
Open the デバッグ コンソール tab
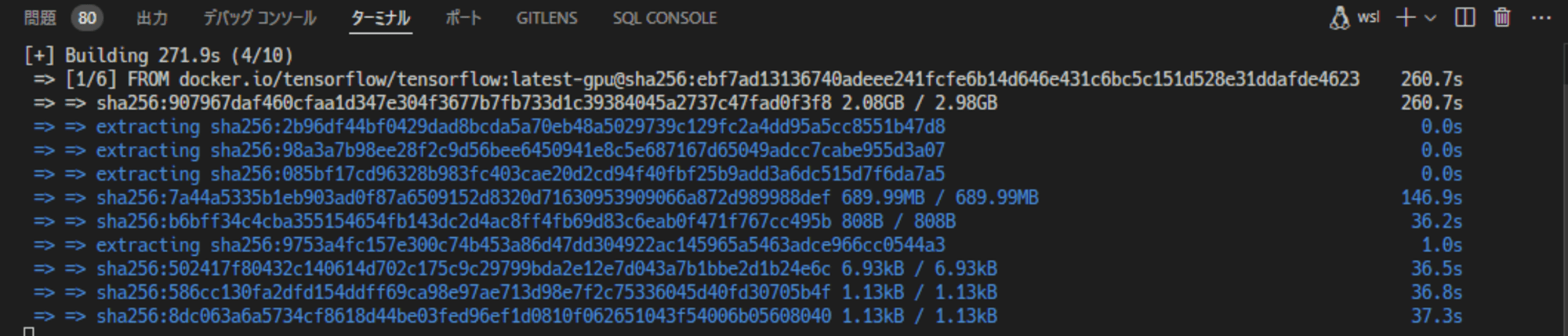(260, 17)
